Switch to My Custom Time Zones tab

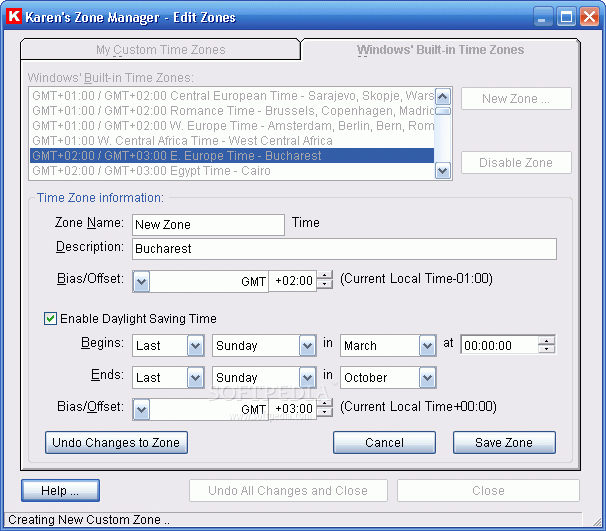pyautogui.click(x=160, y=49)
